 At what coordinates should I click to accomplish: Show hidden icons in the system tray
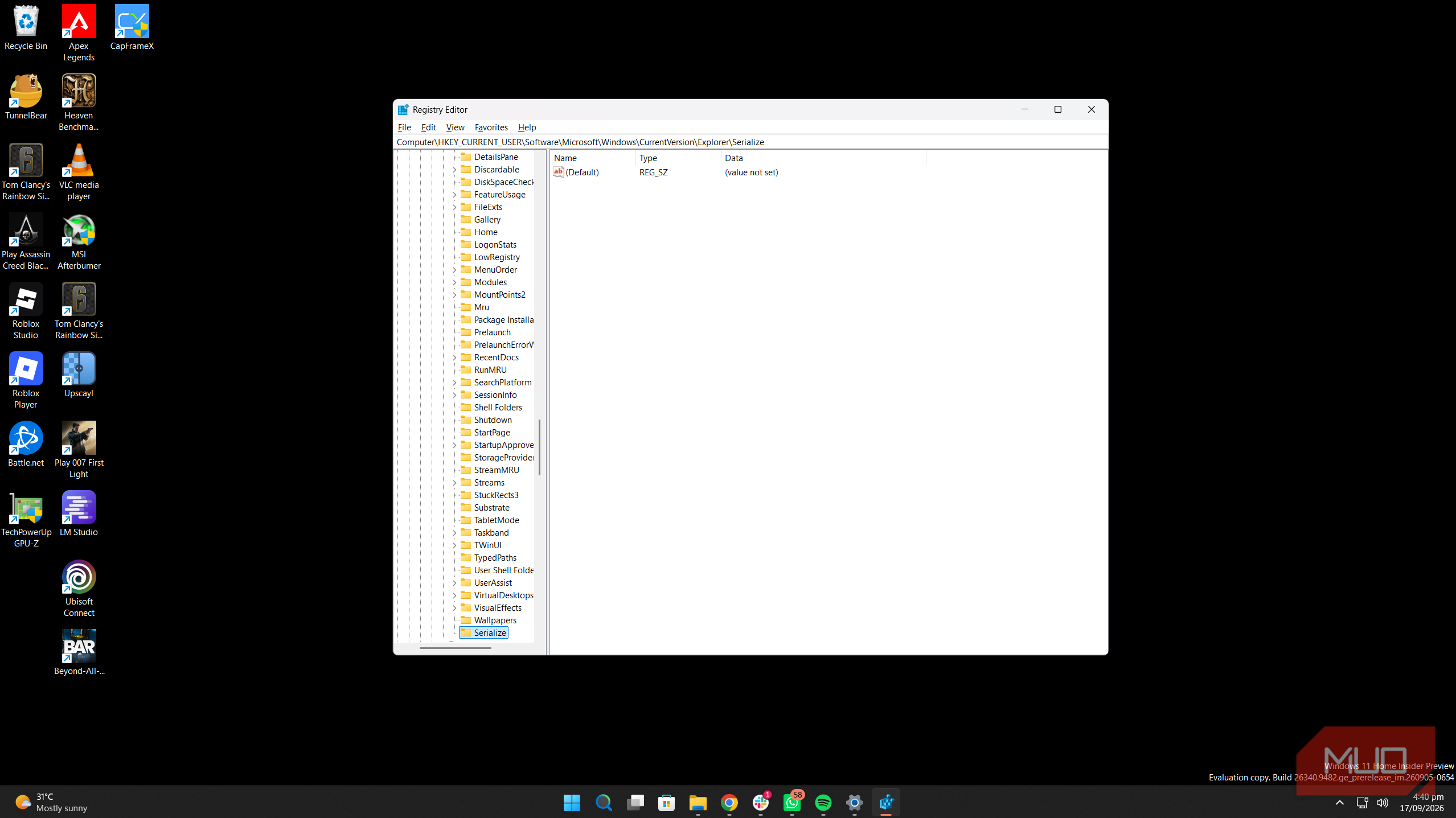coord(1339,803)
